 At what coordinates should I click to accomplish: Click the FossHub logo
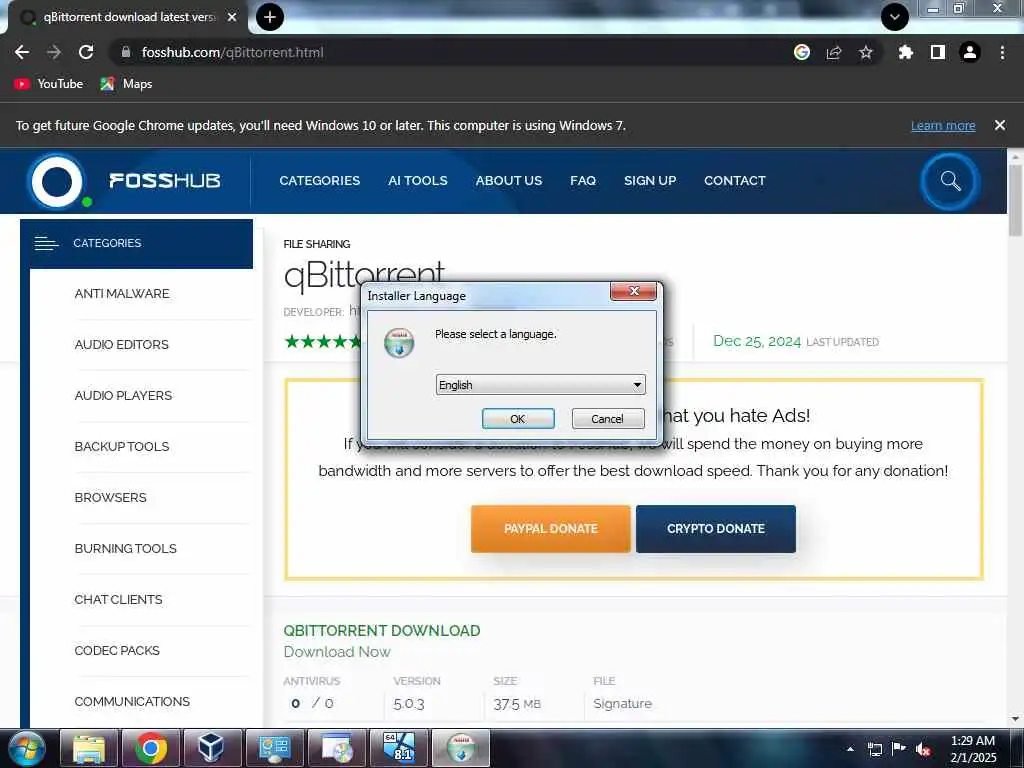[x=124, y=181]
